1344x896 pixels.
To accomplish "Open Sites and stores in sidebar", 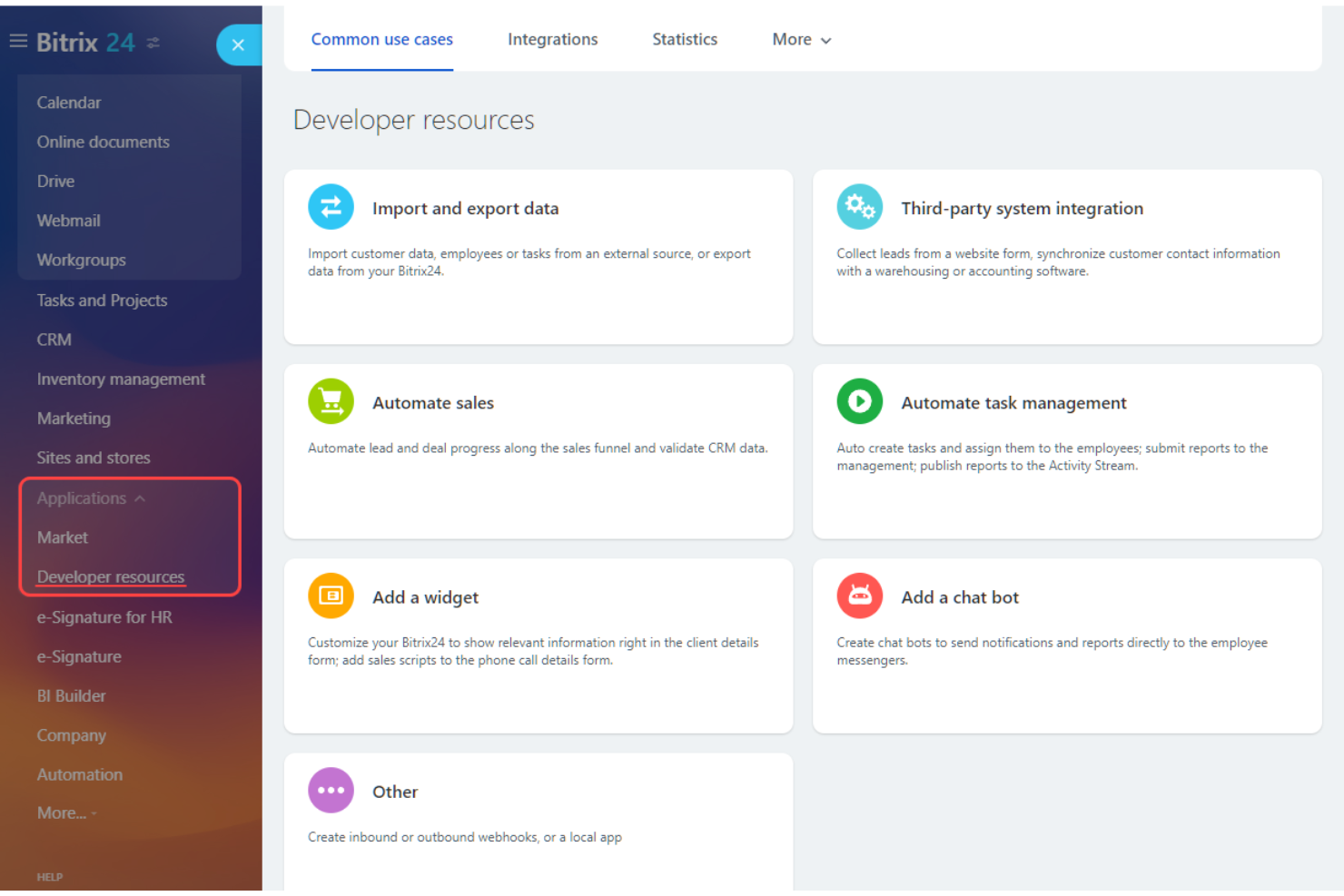I will point(94,458).
